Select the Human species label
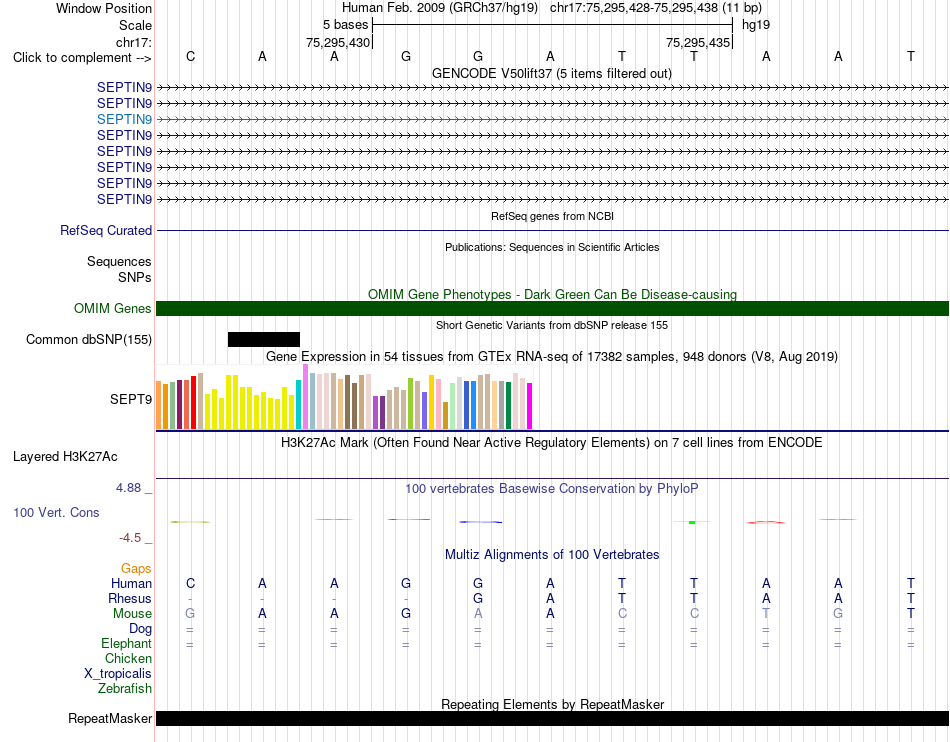The height and width of the screenshot is (742, 950). (x=131, y=583)
